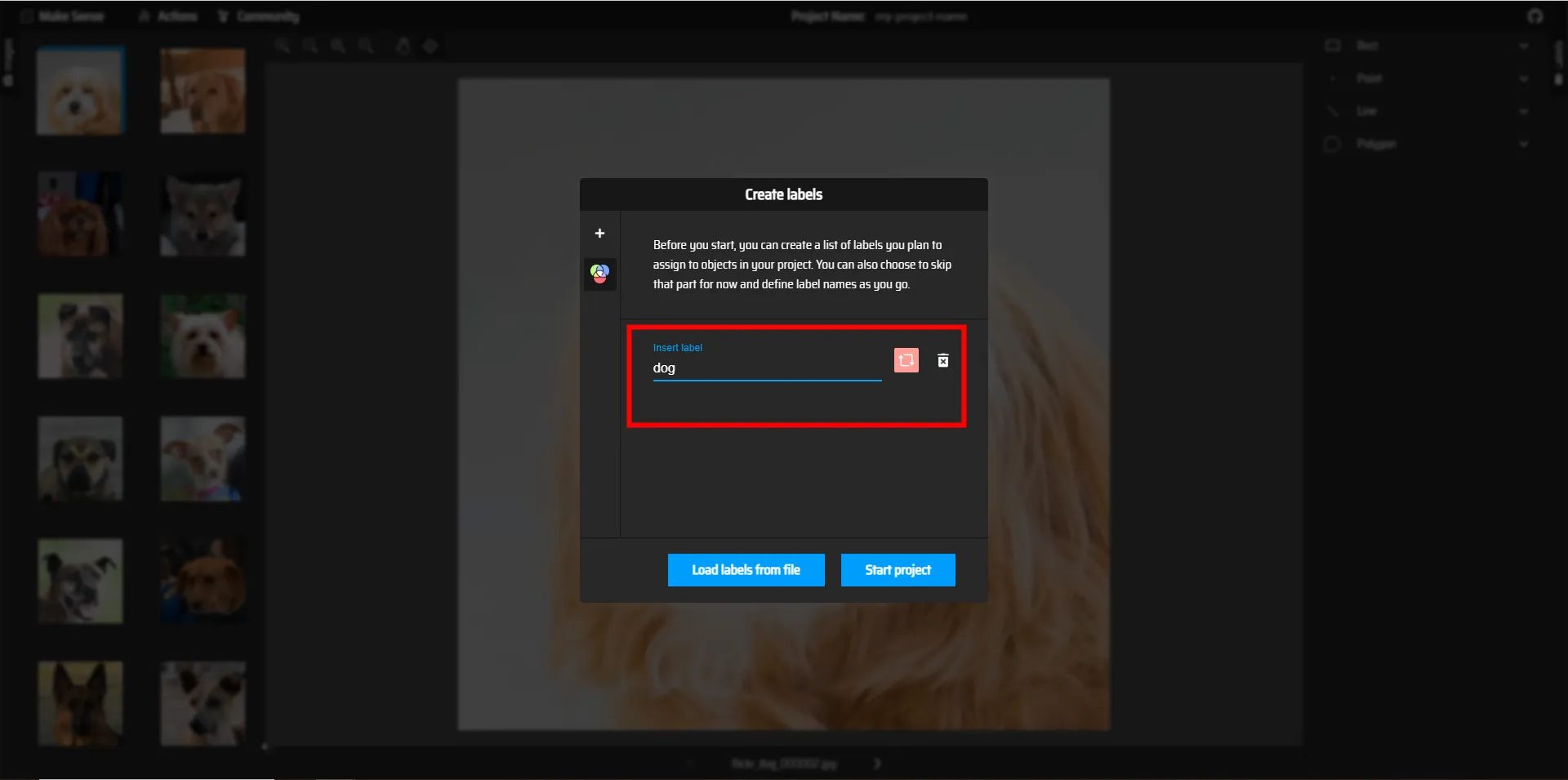Select the gray wolf-like husky thumbnail
This screenshot has width=1568, height=780.
203,213
